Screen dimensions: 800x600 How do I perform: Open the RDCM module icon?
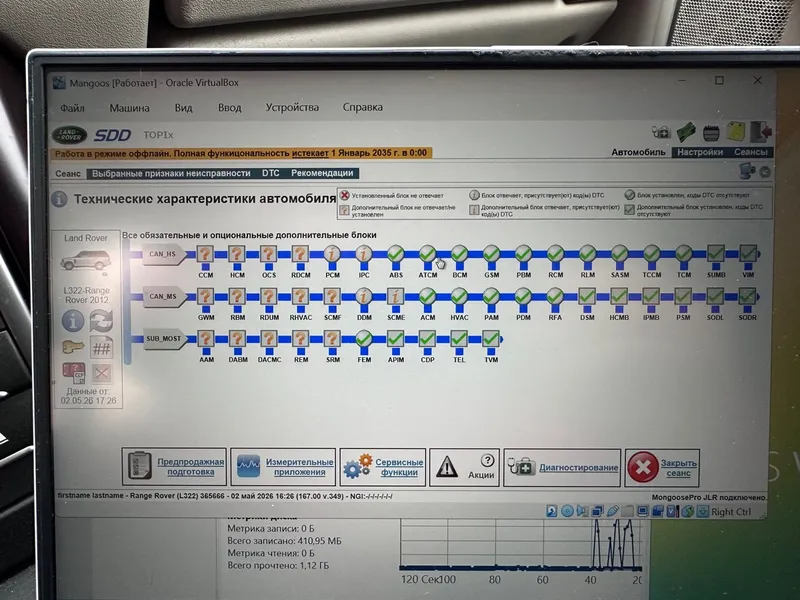[x=301, y=254]
